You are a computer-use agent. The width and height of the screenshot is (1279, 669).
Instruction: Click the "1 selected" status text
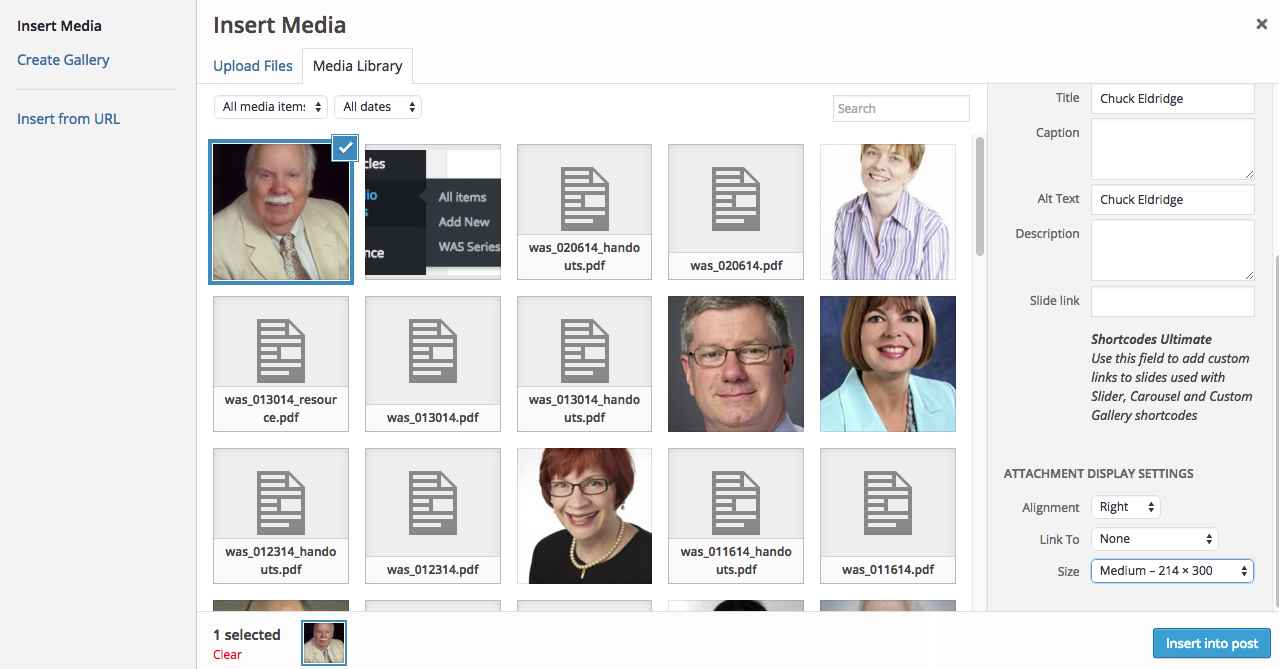(x=247, y=635)
